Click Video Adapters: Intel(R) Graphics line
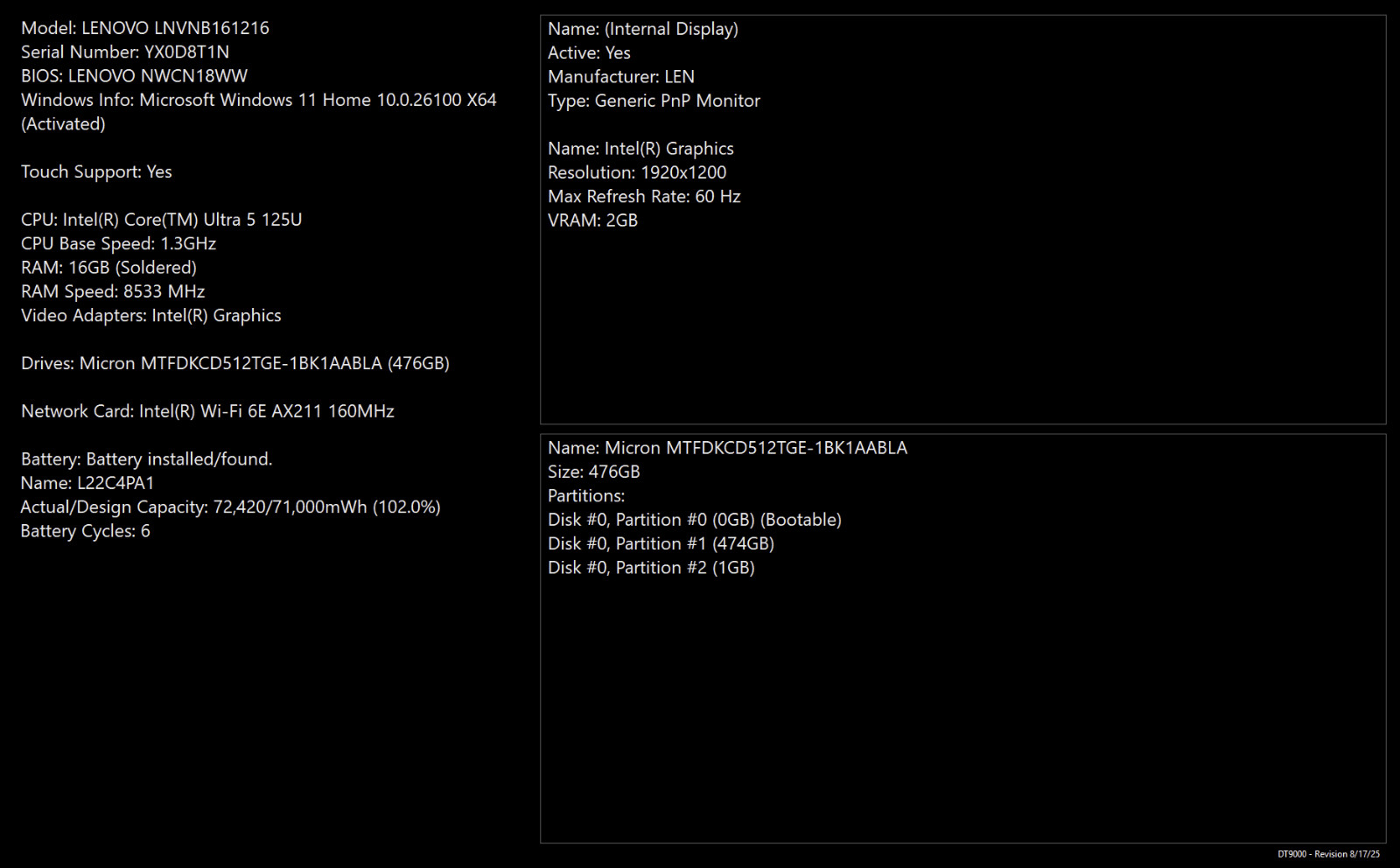Image resolution: width=1400 pixels, height=868 pixels. [x=151, y=315]
